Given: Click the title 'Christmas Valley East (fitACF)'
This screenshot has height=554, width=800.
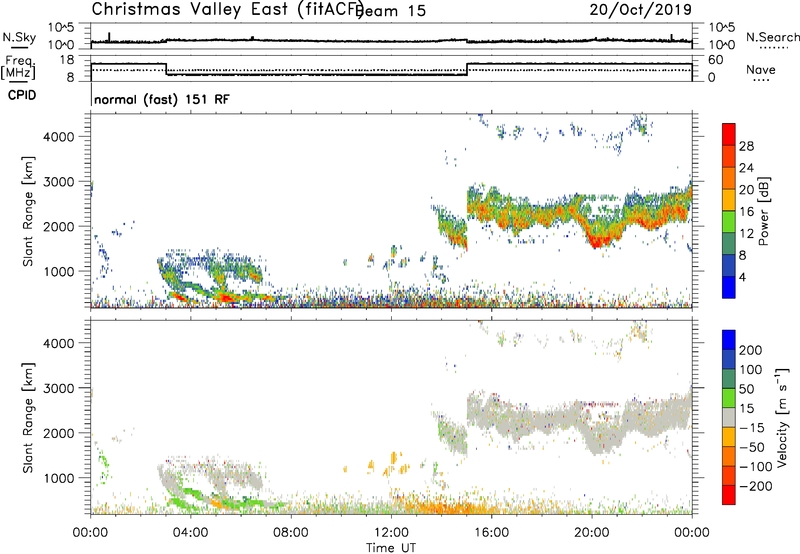Looking at the screenshot, I should pos(228,9).
